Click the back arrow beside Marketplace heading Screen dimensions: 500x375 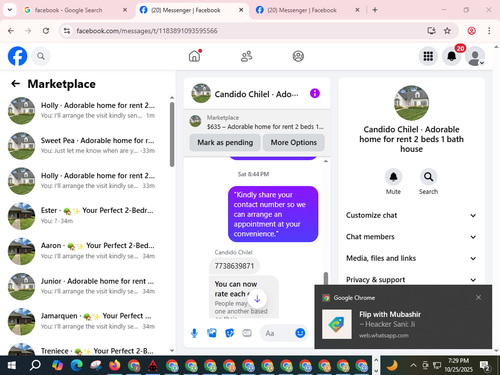click(16, 84)
